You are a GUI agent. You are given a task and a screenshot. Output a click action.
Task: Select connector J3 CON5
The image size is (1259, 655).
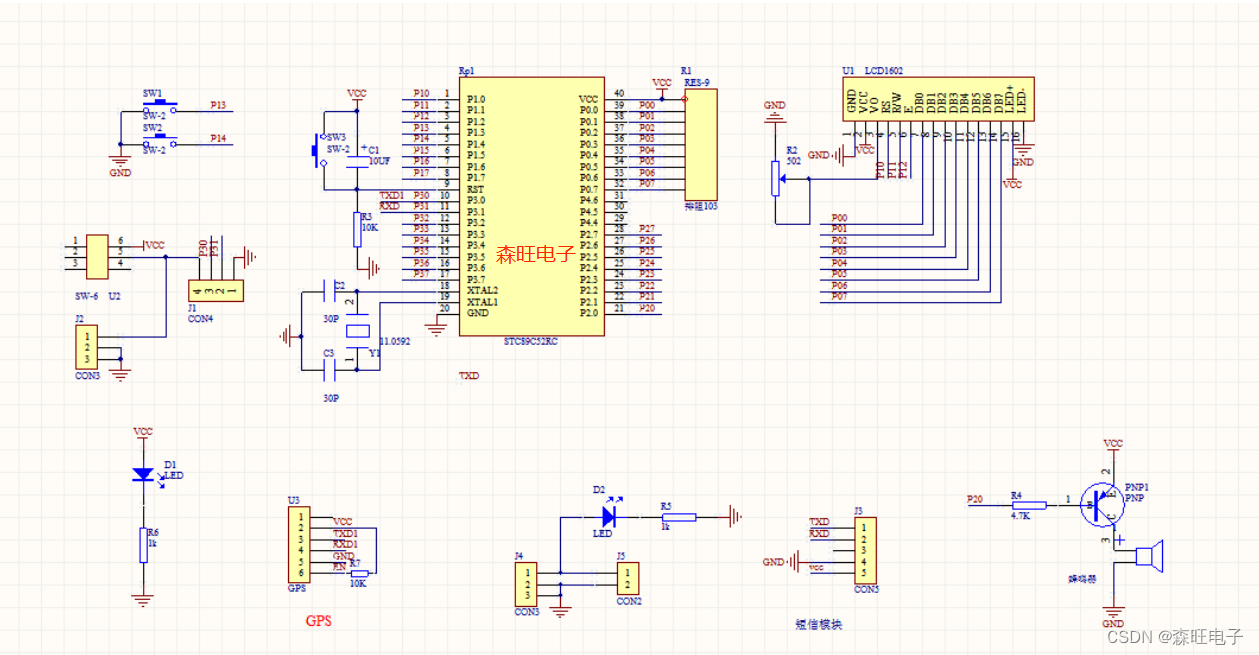click(x=866, y=549)
